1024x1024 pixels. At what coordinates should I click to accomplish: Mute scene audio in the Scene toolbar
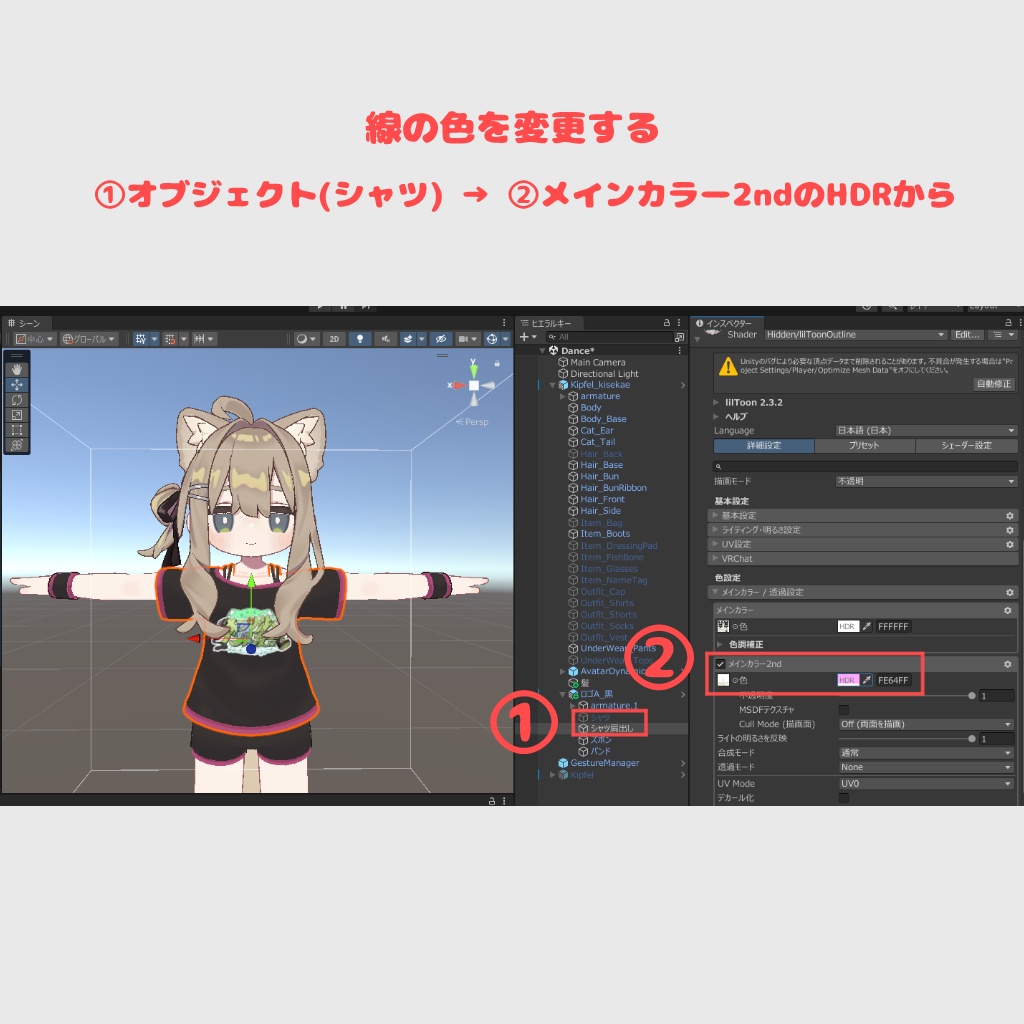(385, 338)
